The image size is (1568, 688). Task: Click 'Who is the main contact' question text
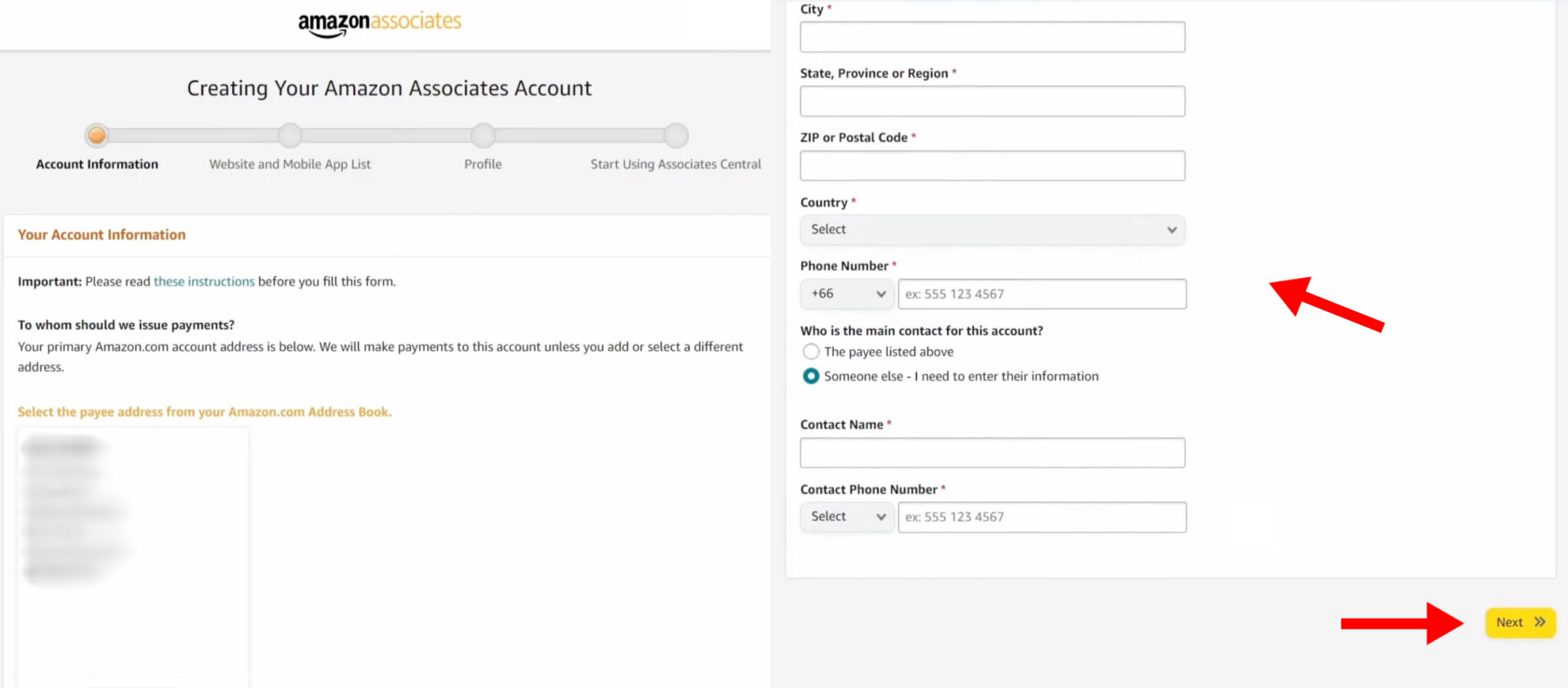tap(922, 331)
